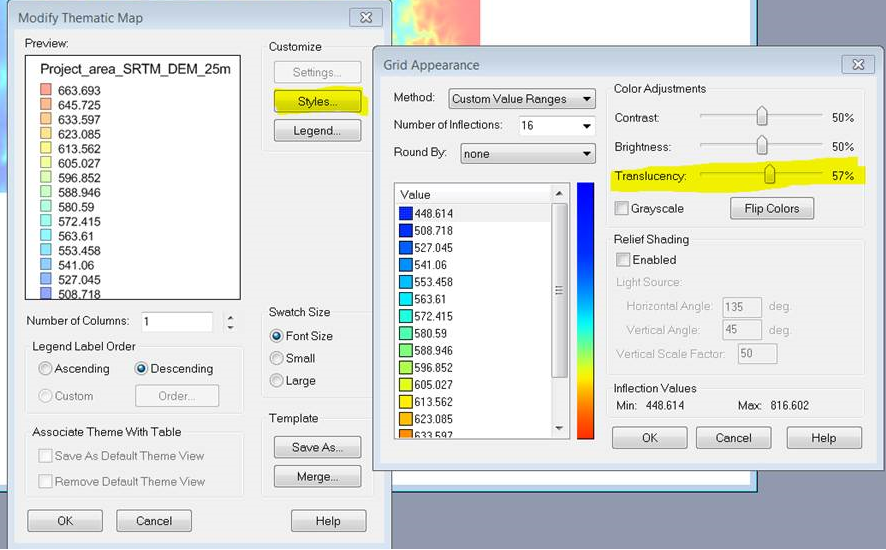Open Help in Grid Appearance dialog
This screenshot has height=550, width=886.
(824, 438)
